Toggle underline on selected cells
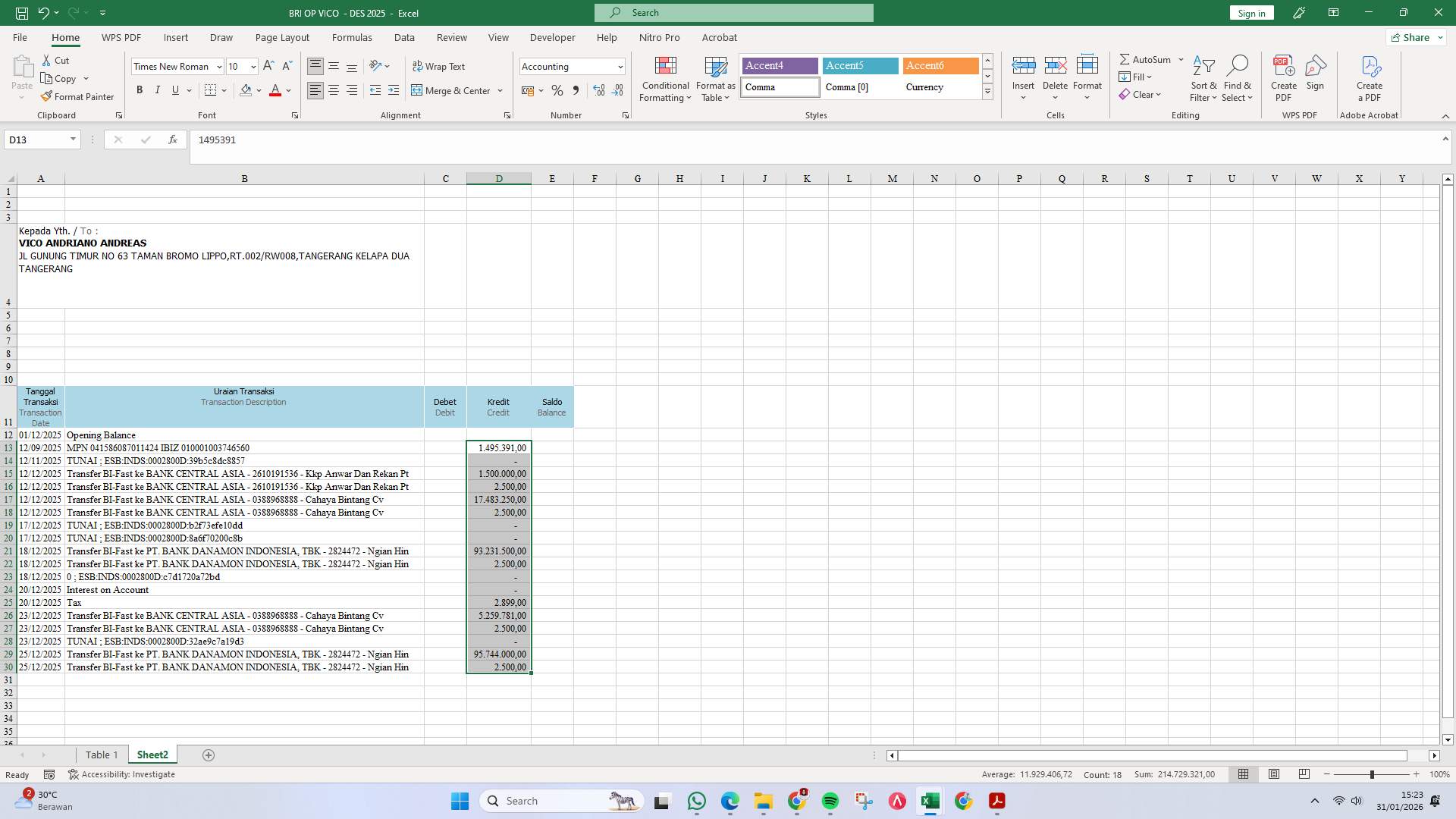The width and height of the screenshot is (1456, 819). point(175,89)
